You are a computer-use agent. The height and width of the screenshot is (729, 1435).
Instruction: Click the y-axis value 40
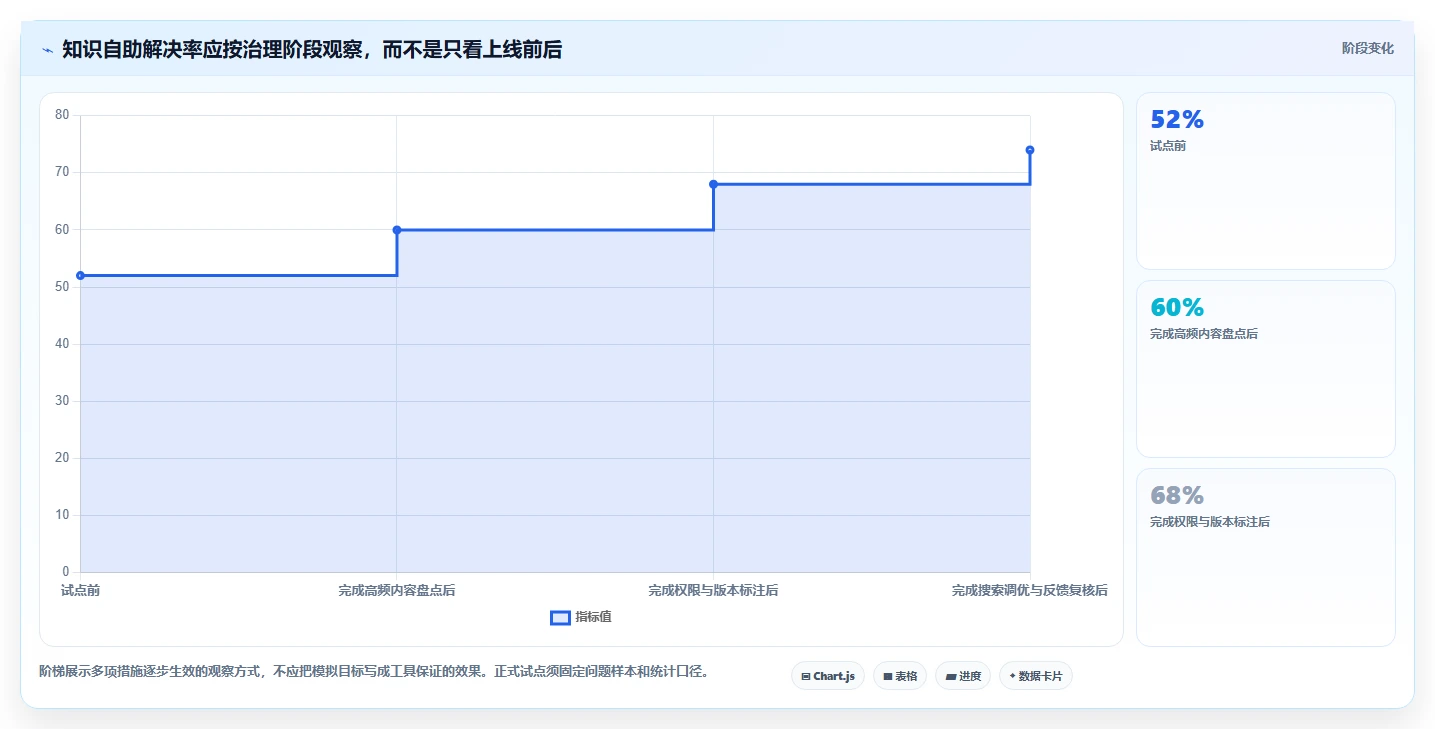click(x=62, y=344)
